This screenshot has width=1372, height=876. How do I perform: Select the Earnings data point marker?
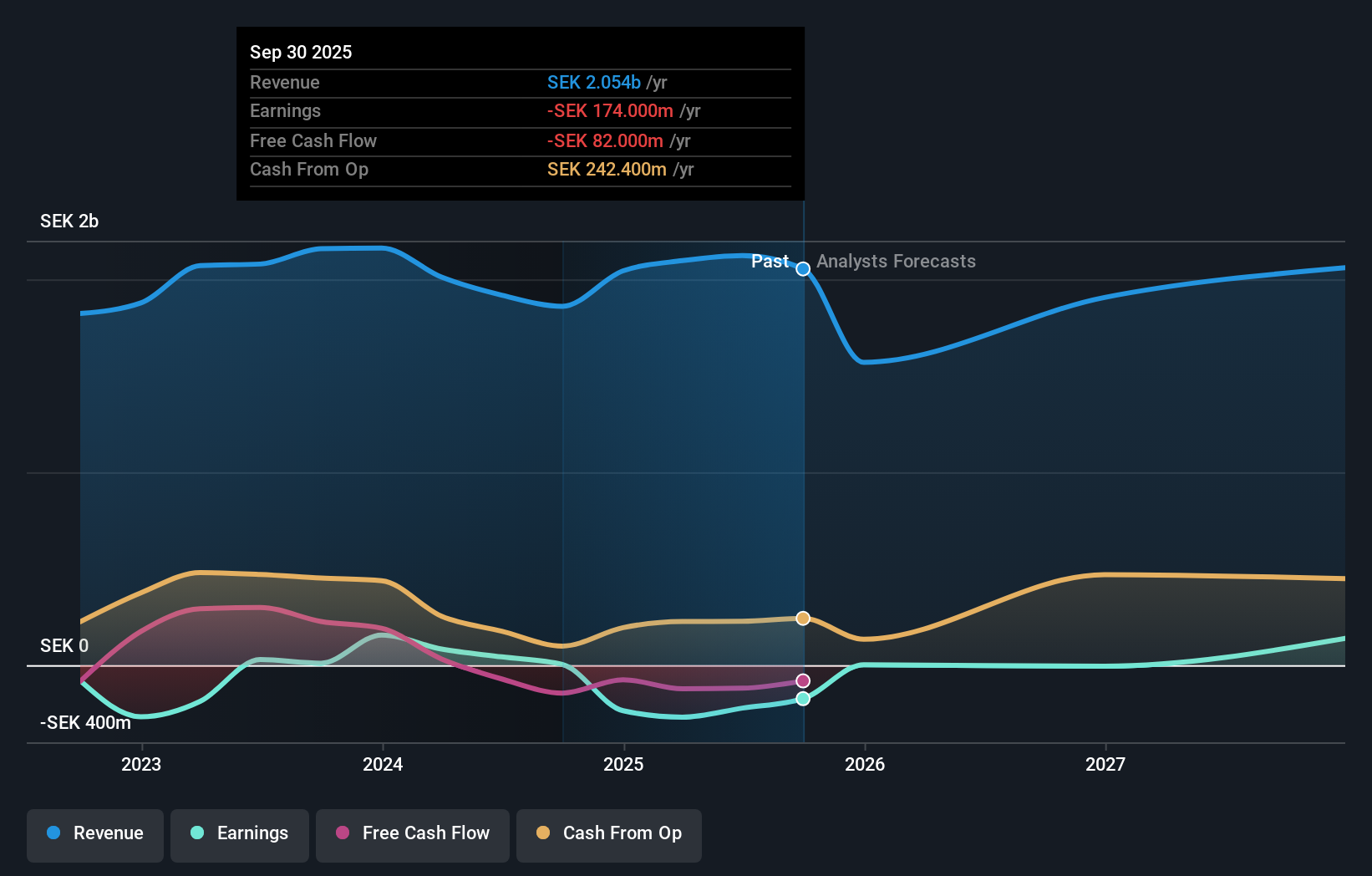tap(803, 698)
